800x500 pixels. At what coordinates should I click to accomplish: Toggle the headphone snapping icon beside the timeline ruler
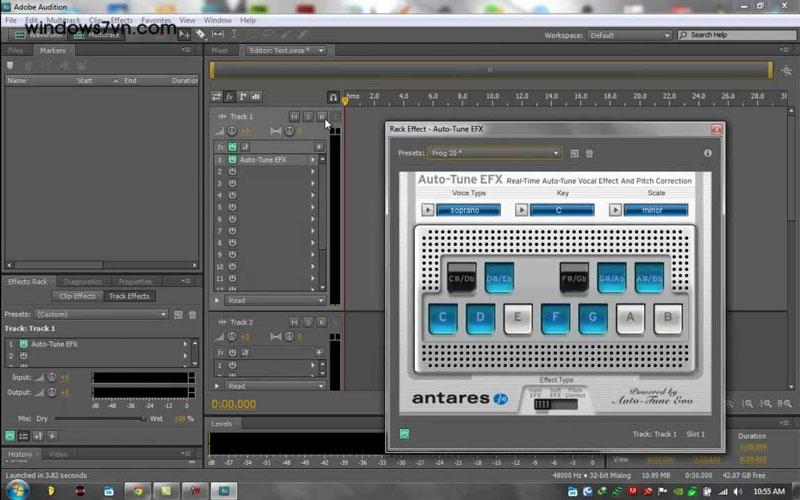click(333, 97)
